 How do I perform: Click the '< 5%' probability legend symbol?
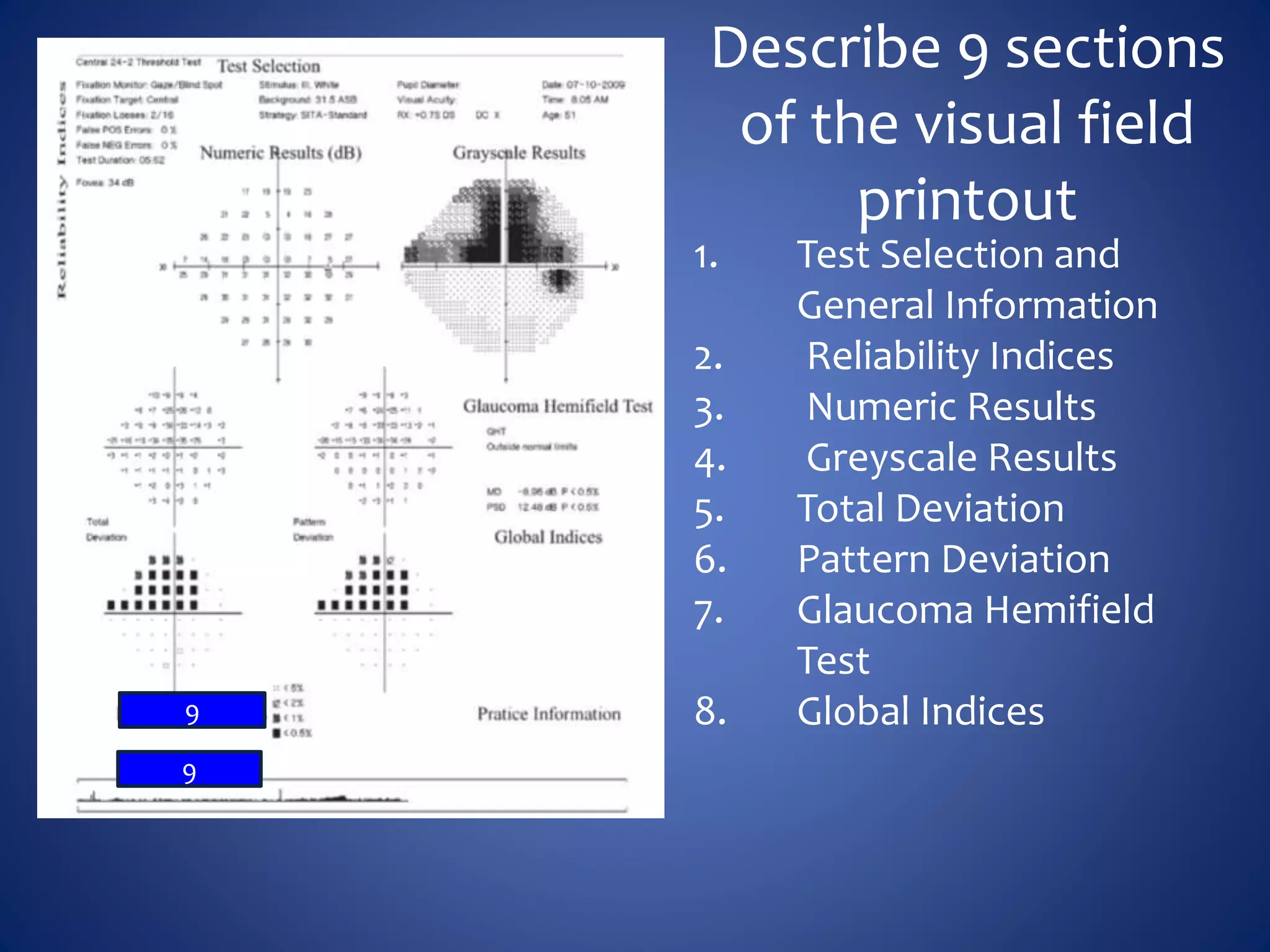(277, 688)
